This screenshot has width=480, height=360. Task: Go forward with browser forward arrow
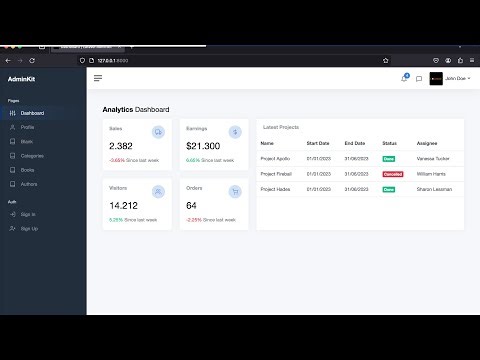coord(20,61)
